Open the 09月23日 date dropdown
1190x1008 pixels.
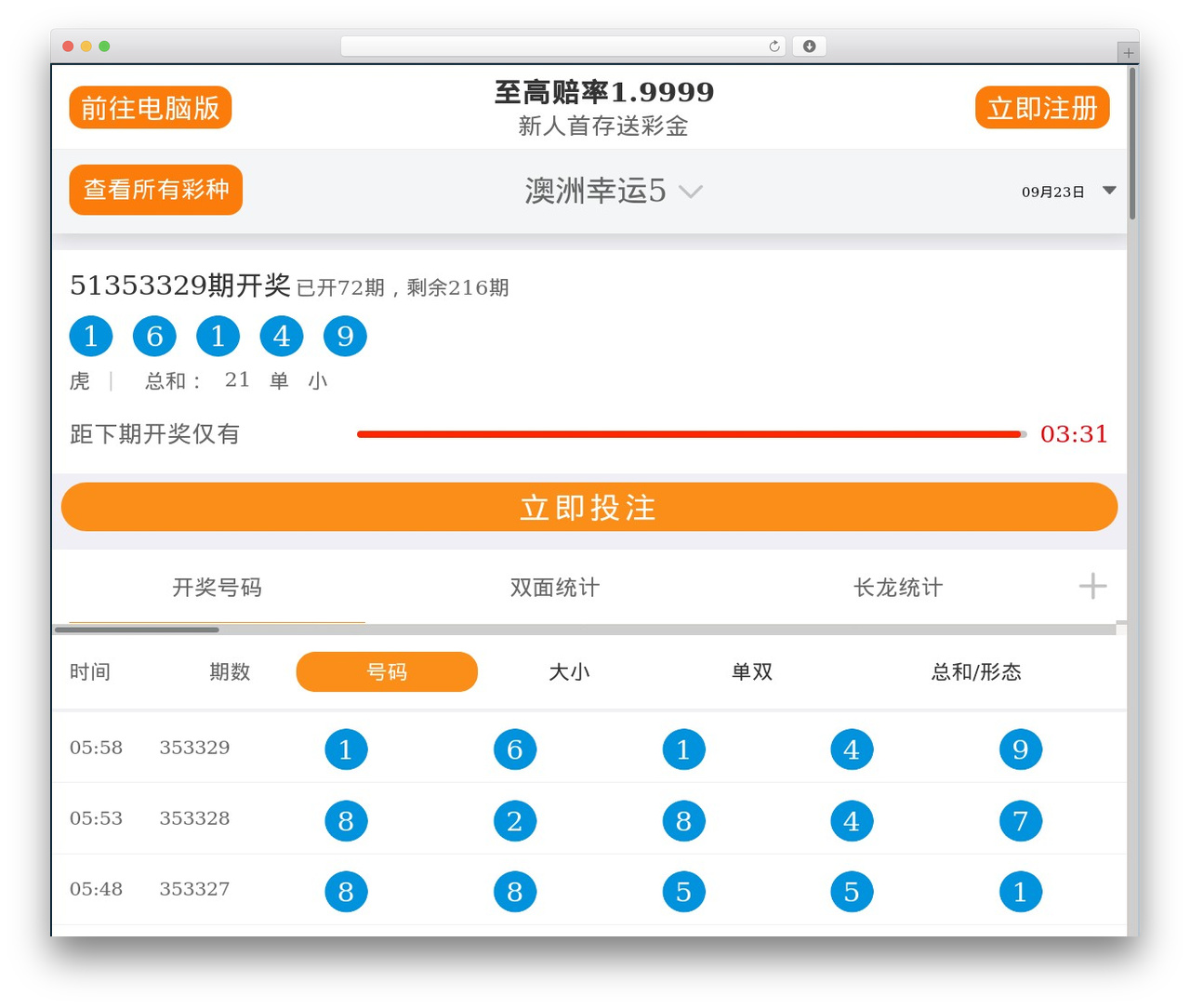click(1069, 192)
